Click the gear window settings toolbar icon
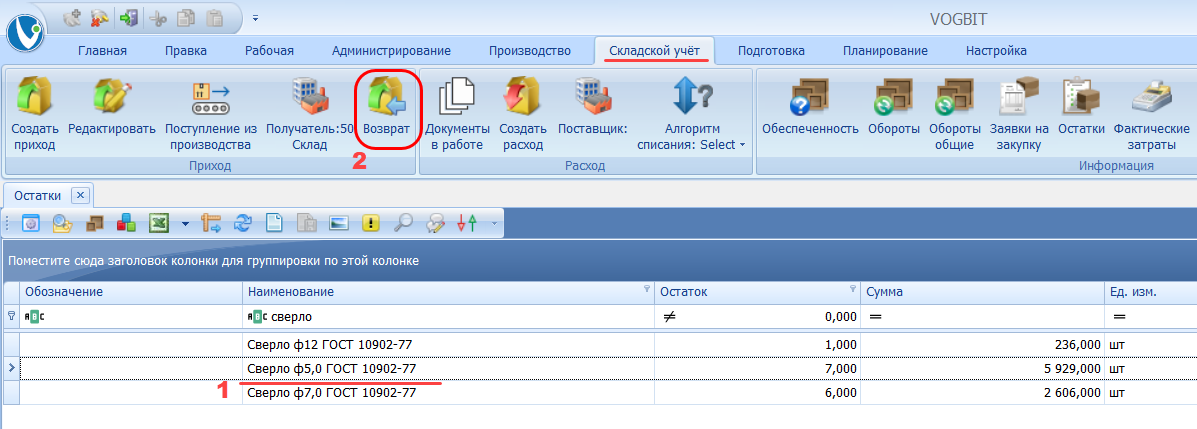1197x429 pixels. click(31, 223)
